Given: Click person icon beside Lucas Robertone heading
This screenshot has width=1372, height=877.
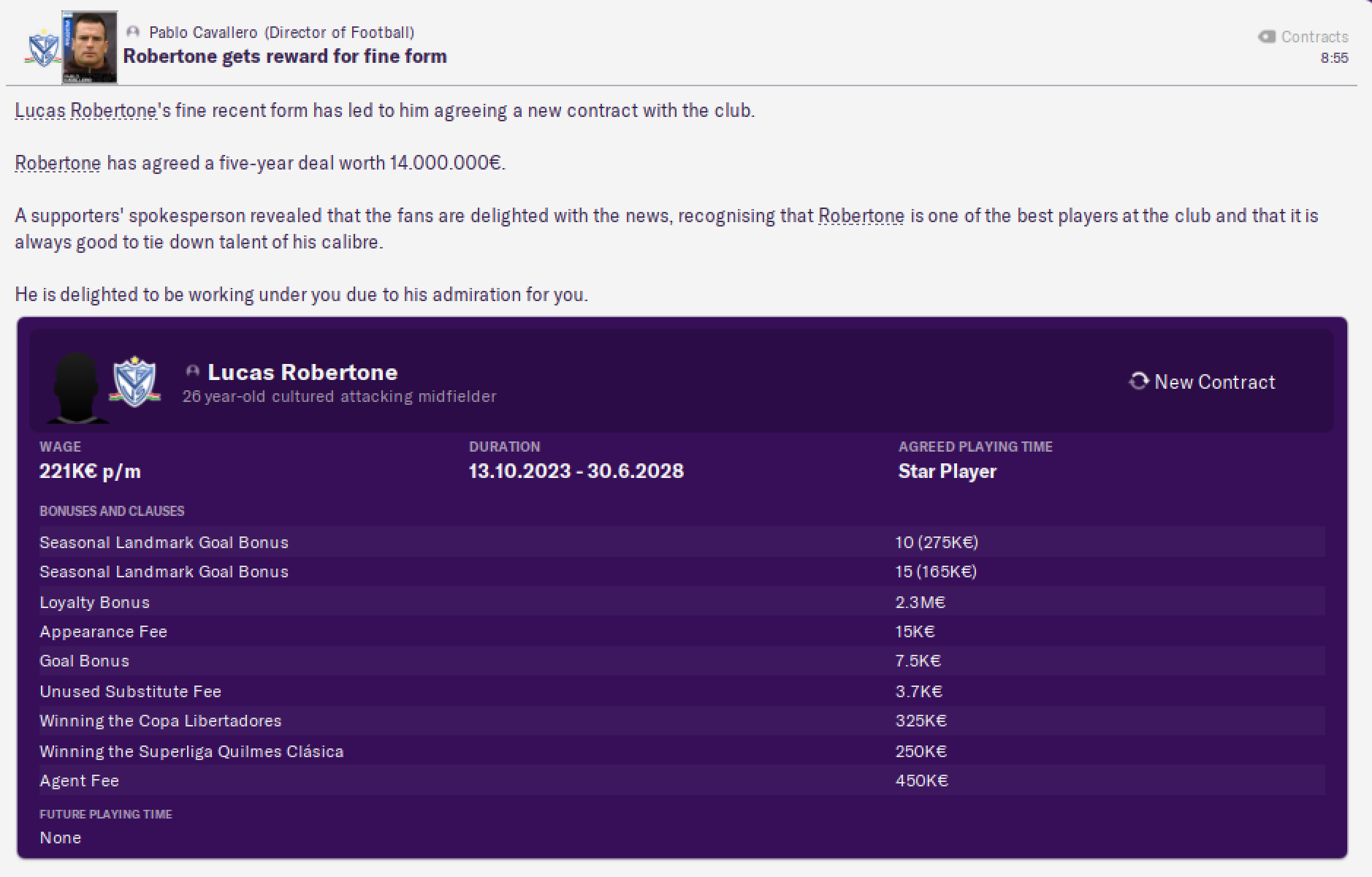Looking at the screenshot, I should tap(193, 371).
